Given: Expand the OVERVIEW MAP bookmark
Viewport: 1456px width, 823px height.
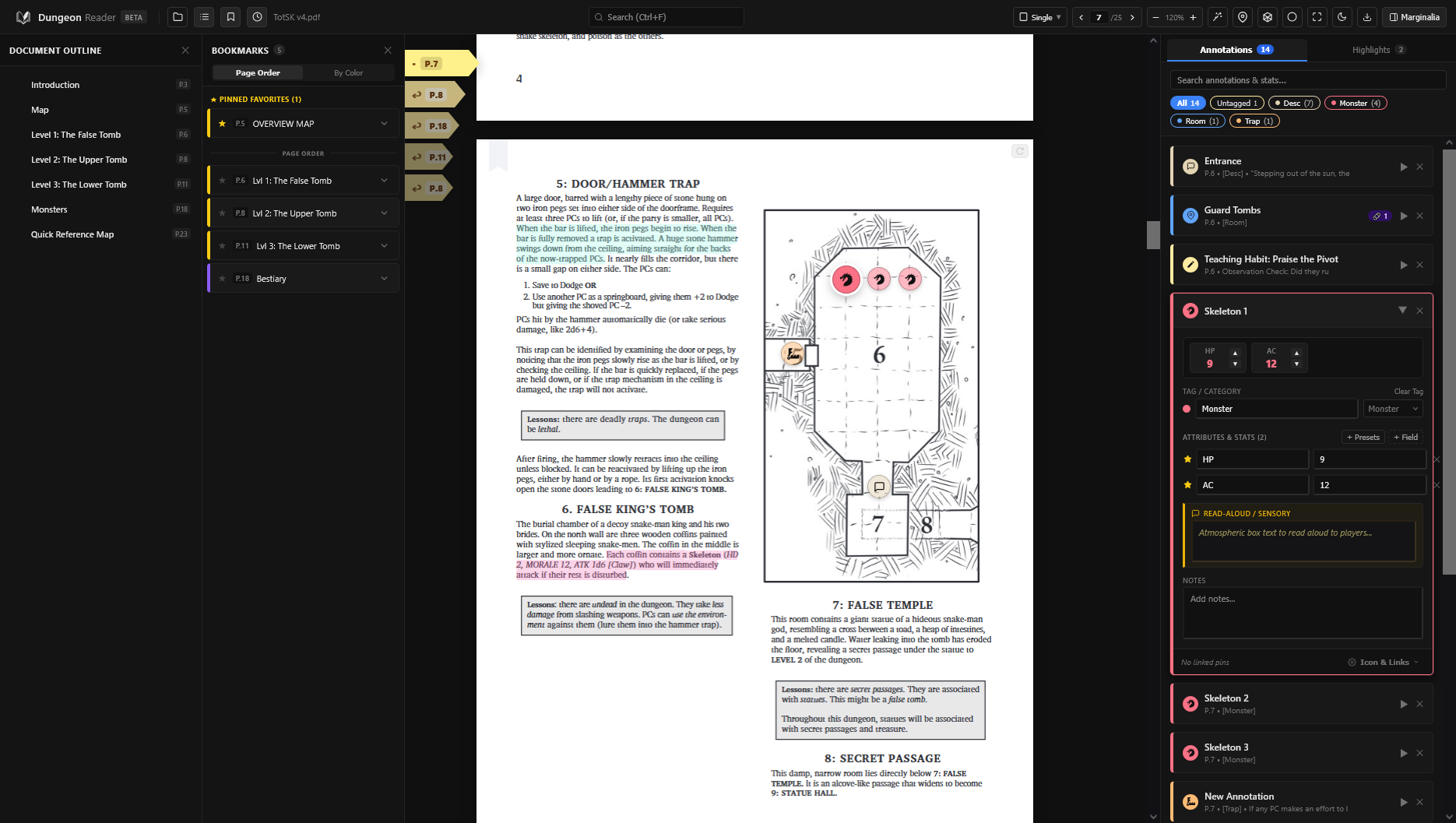Looking at the screenshot, I should point(384,123).
